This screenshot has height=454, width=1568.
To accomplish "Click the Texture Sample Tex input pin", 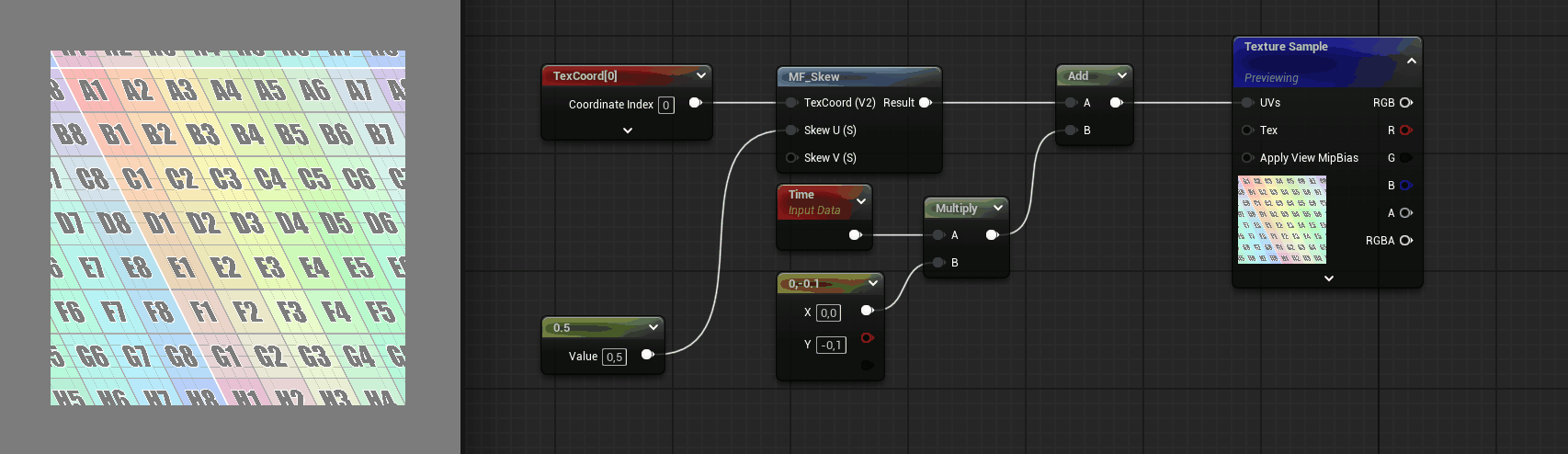I will click(x=1247, y=131).
